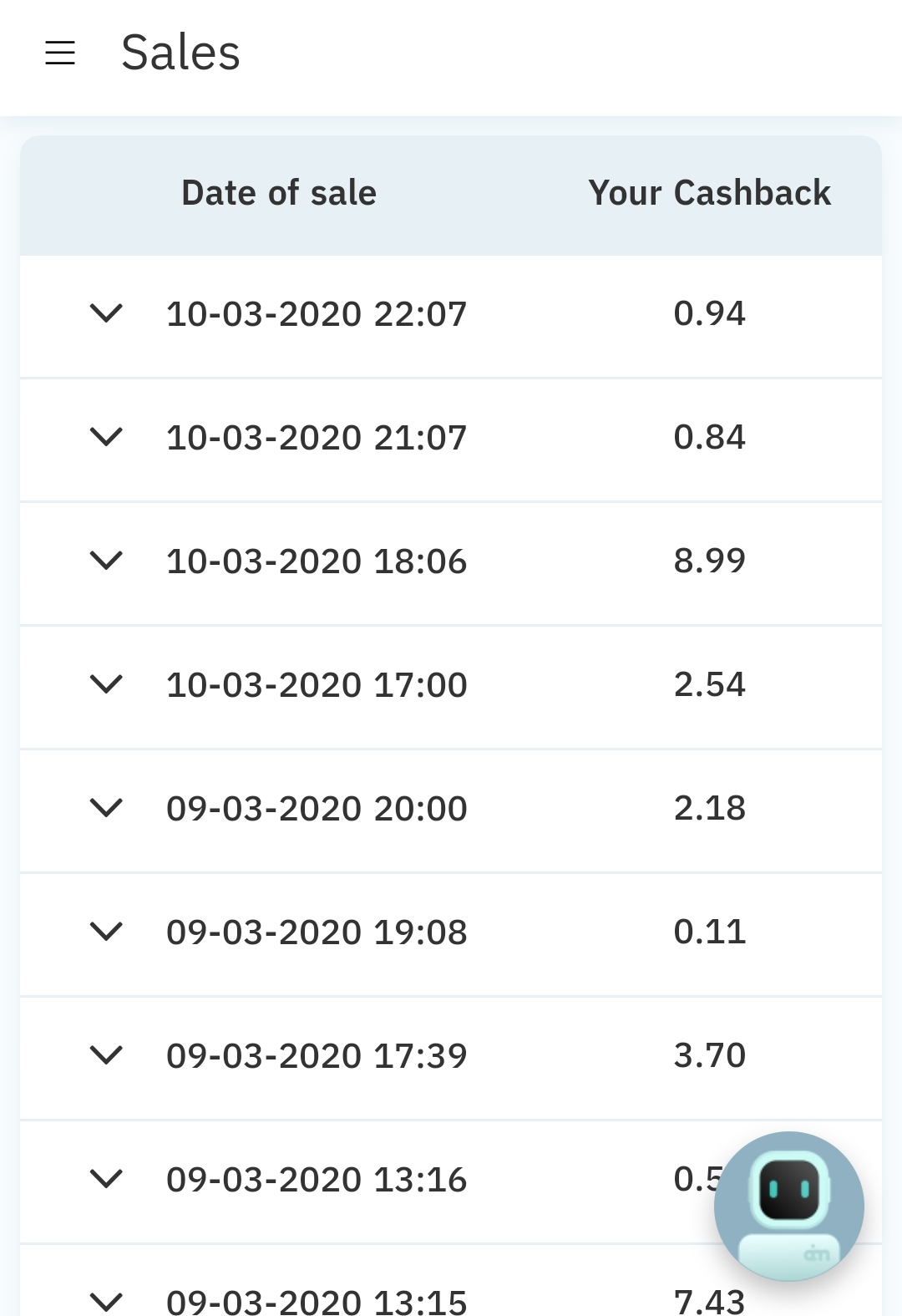
Task: Expand sale details for 10-03-2020 18:06
Action: pos(106,561)
